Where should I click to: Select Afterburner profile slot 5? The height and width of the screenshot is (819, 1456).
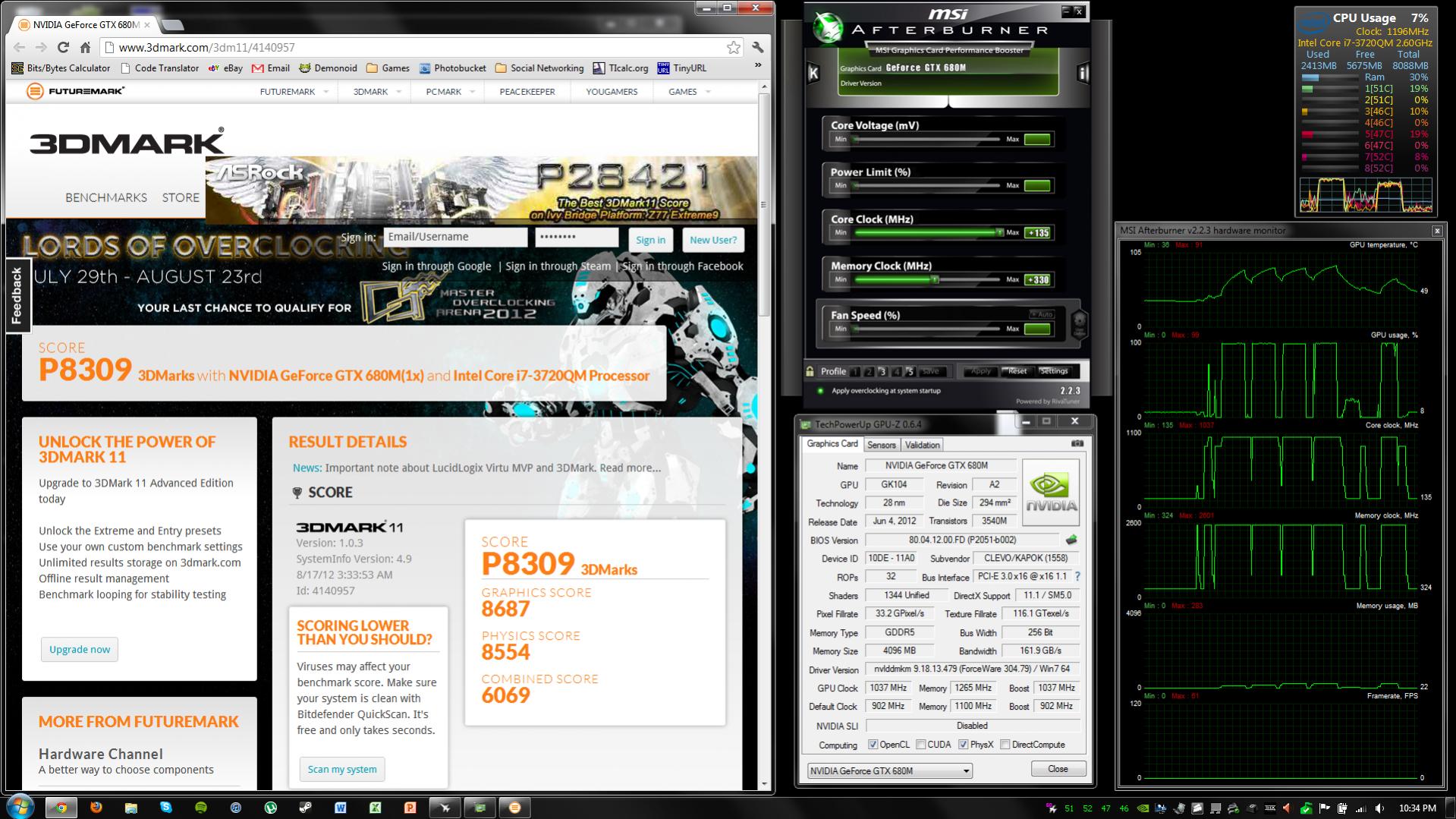coord(910,372)
